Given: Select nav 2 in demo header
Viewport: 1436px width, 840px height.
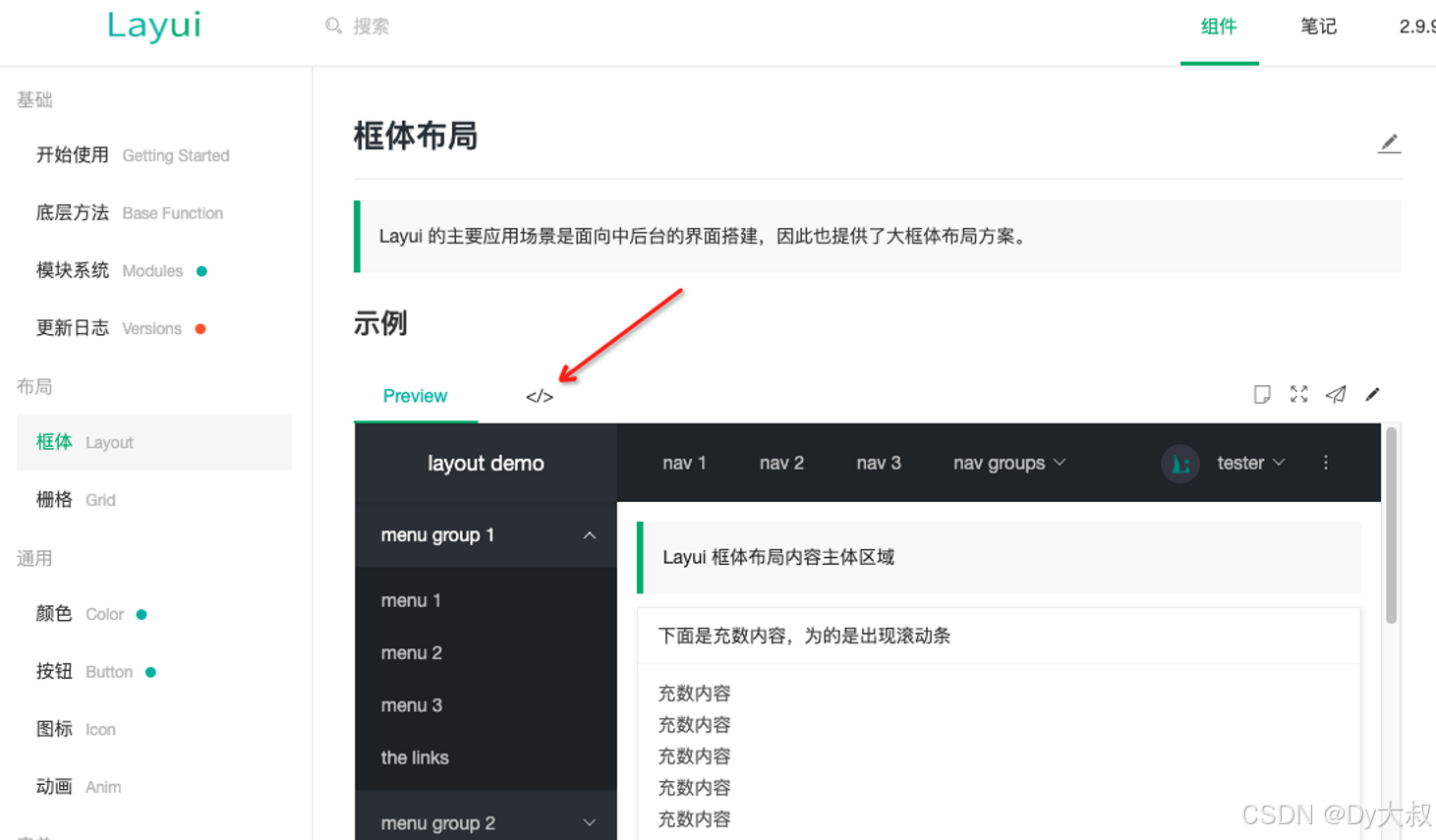Looking at the screenshot, I should (x=781, y=463).
